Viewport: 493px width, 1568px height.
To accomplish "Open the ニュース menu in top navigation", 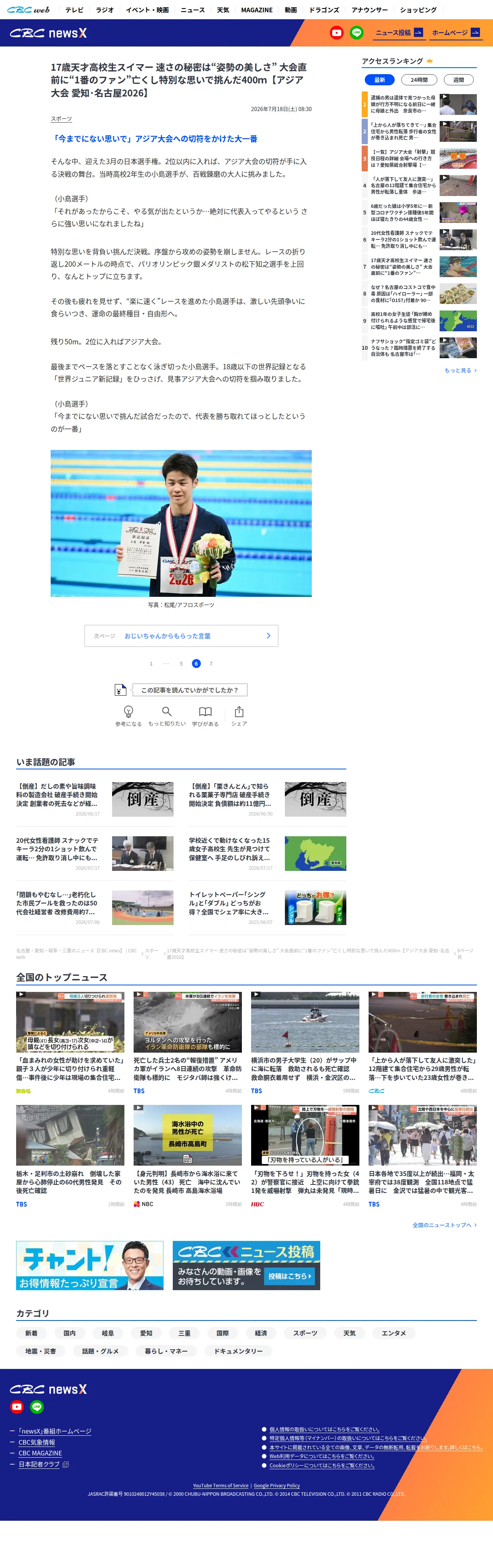I will pyautogui.click(x=193, y=10).
